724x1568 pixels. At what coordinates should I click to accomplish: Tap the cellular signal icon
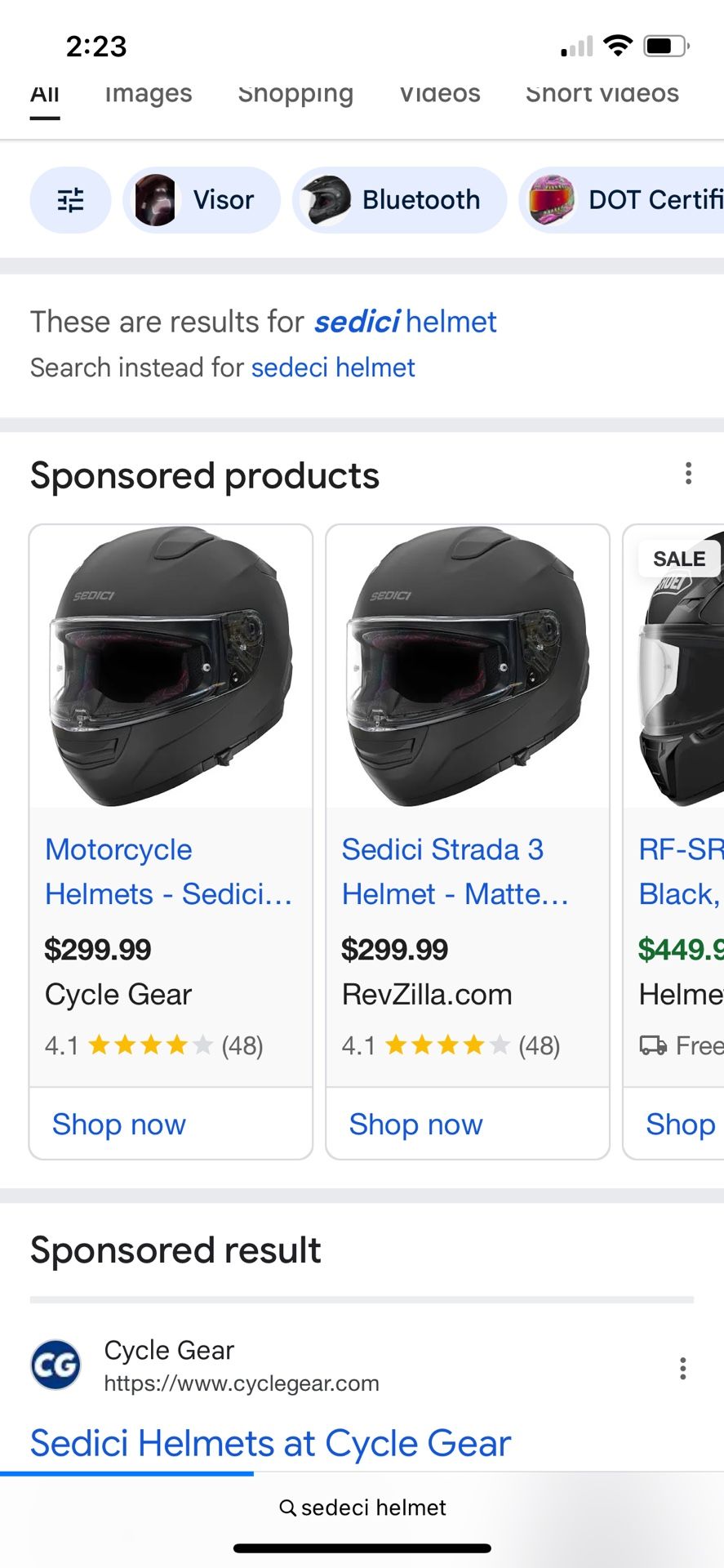pyautogui.click(x=574, y=47)
